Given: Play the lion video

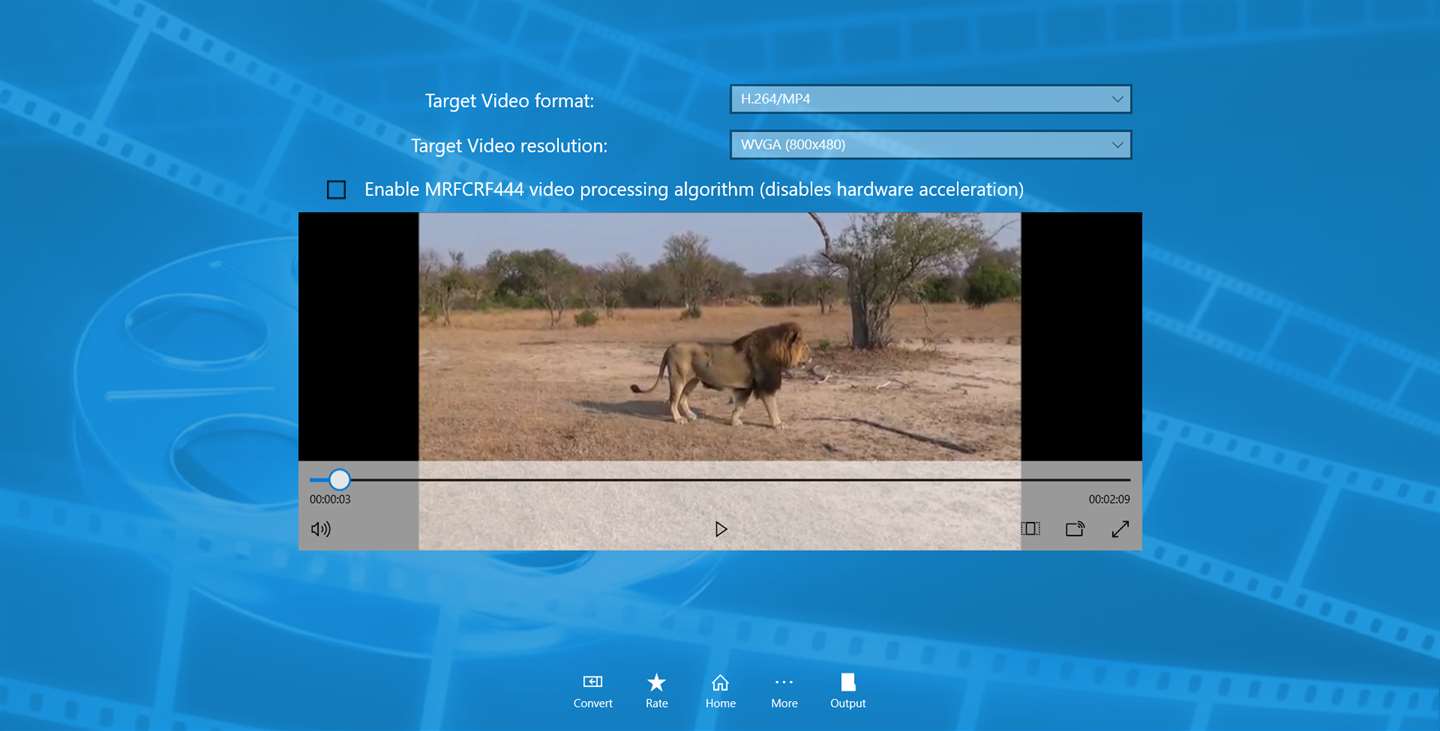Looking at the screenshot, I should 721,529.
